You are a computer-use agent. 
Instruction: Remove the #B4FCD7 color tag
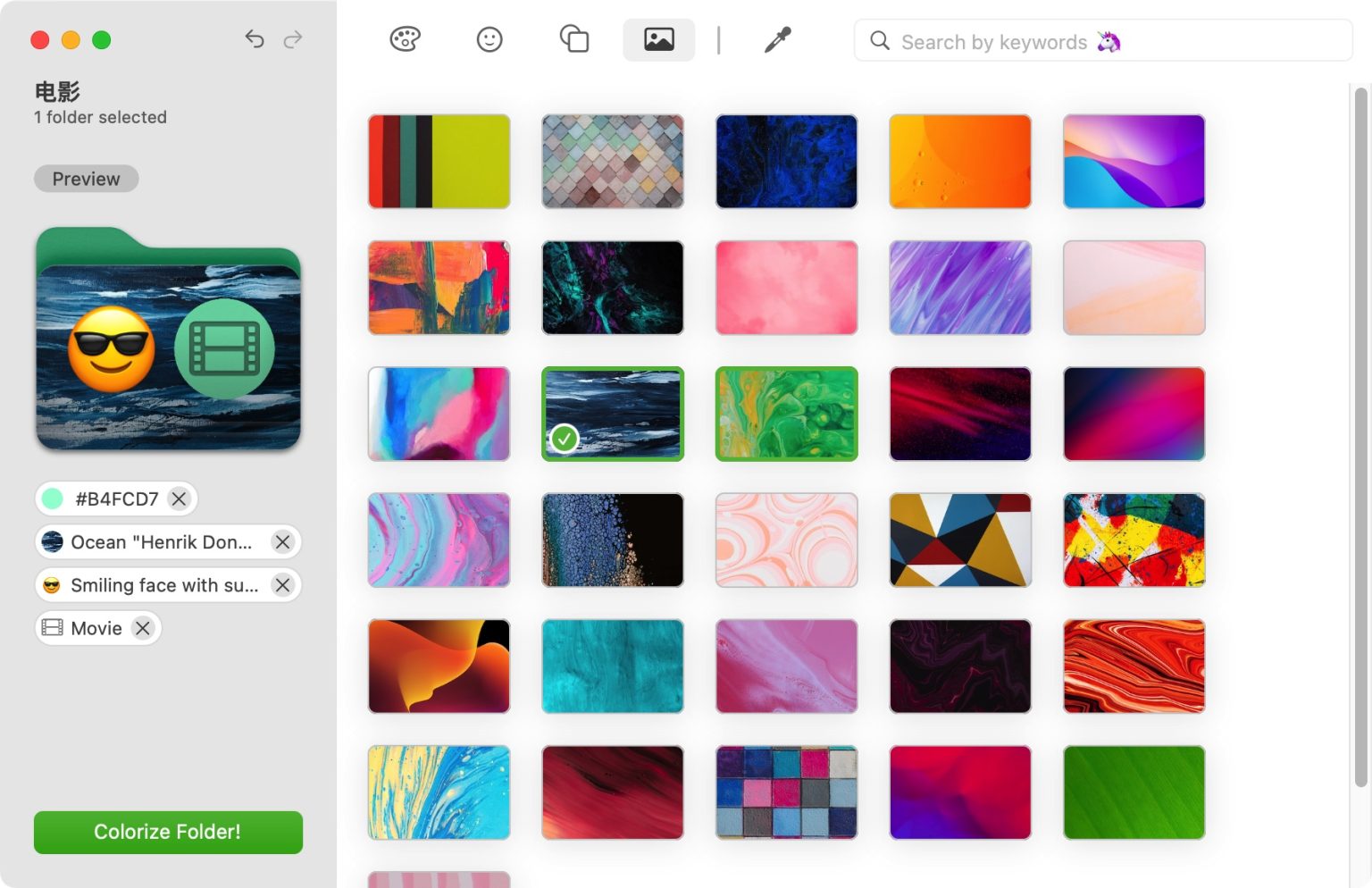pyautogui.click(x=179, y=498)
